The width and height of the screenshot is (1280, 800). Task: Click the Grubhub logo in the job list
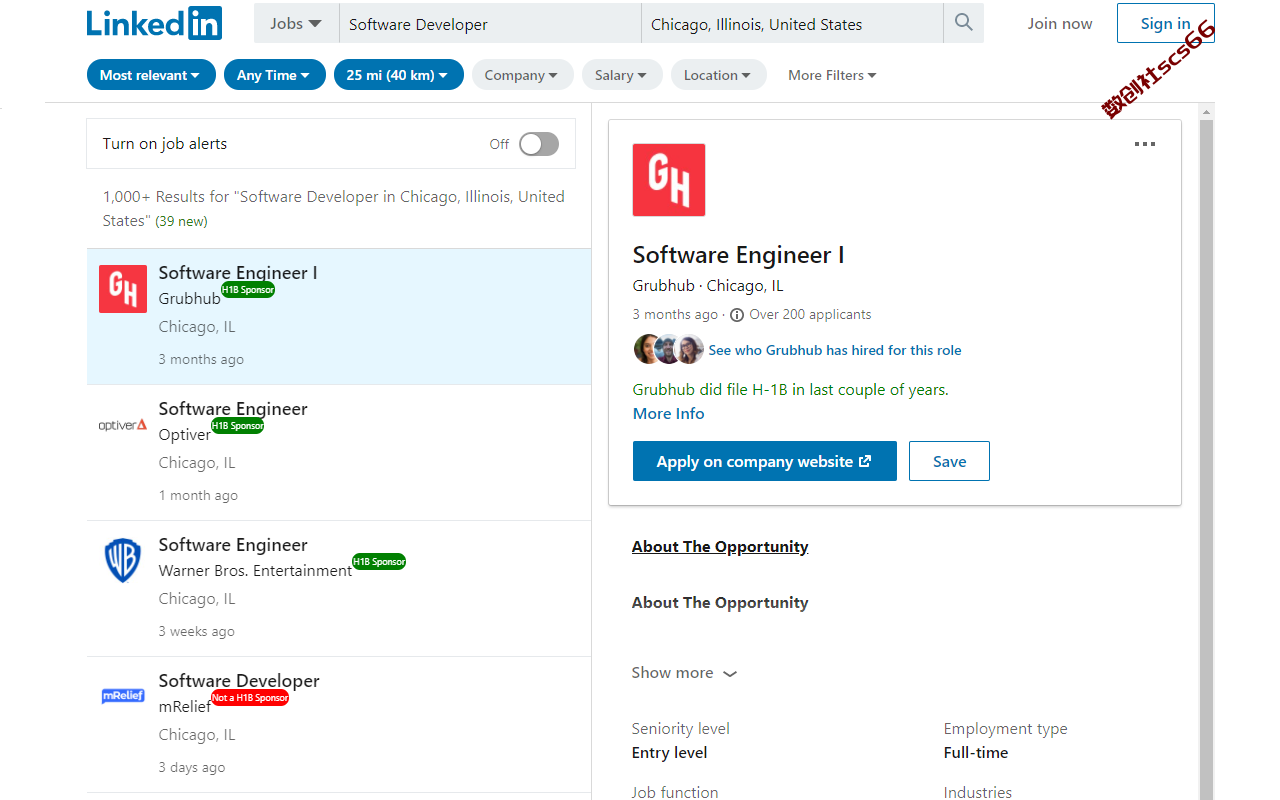pos(123,289)
